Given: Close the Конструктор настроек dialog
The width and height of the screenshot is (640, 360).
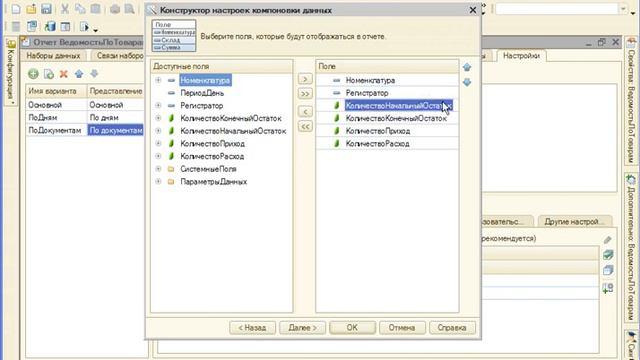Looking at the screenshot, I should (x=473, y=10).
